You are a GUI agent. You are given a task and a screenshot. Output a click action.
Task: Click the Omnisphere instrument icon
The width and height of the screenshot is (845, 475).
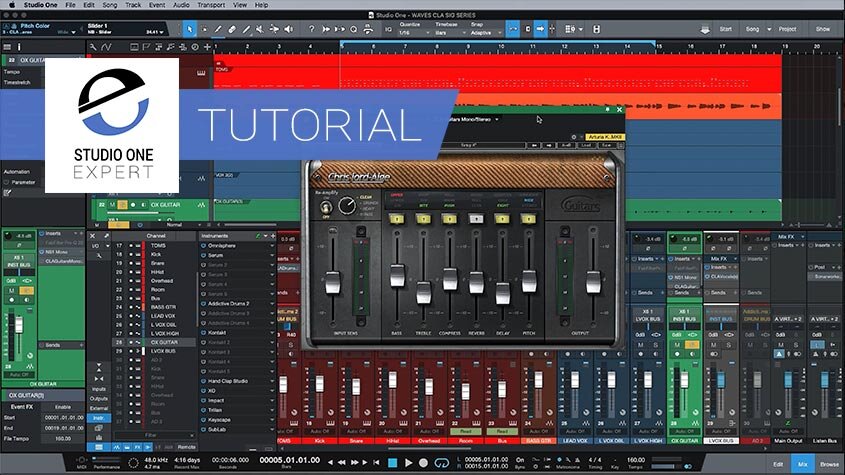click(x=204, y=245)
